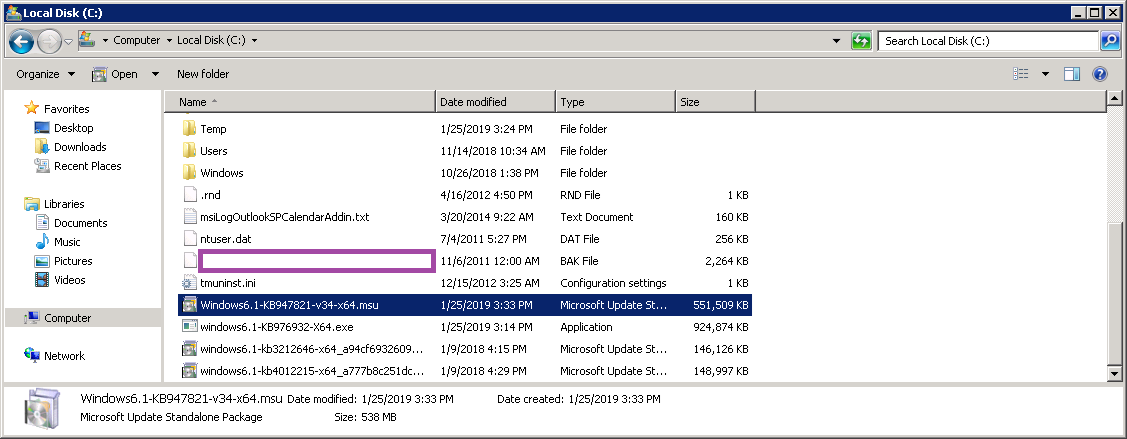Click the Windows folder icon
This screenshot has width=1127, height=439.
click(189, 173)
